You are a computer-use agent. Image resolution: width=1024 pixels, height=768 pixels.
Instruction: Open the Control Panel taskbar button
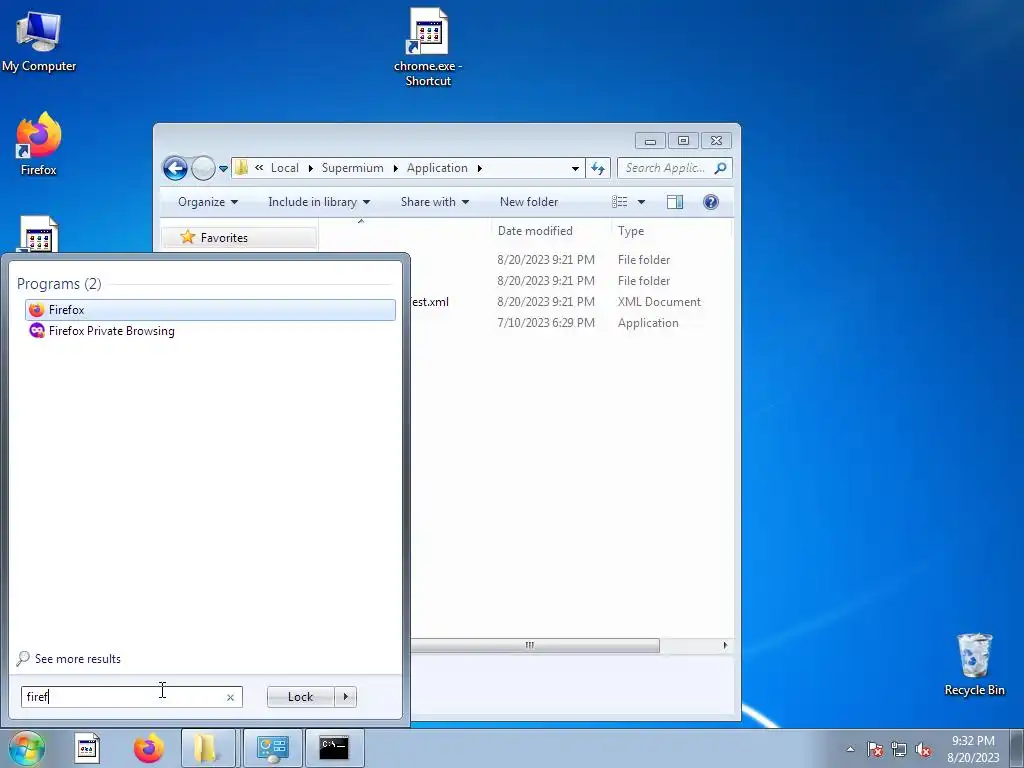coord(272,748)
